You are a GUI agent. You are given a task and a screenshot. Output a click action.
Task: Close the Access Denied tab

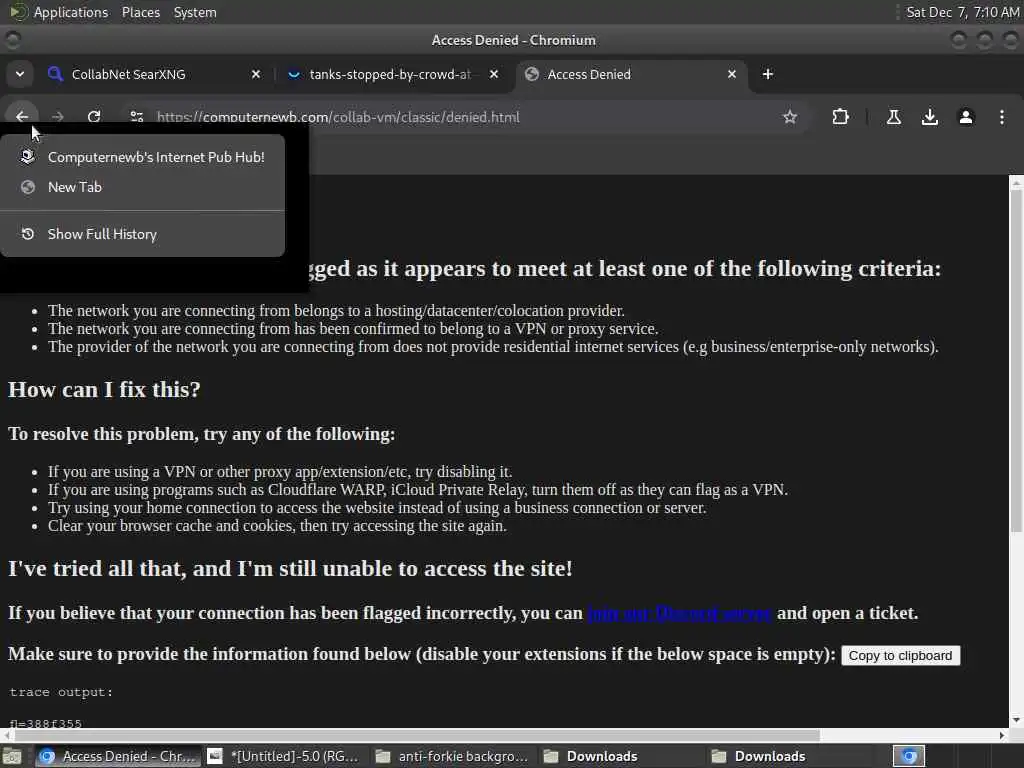[x=732, y=74]
